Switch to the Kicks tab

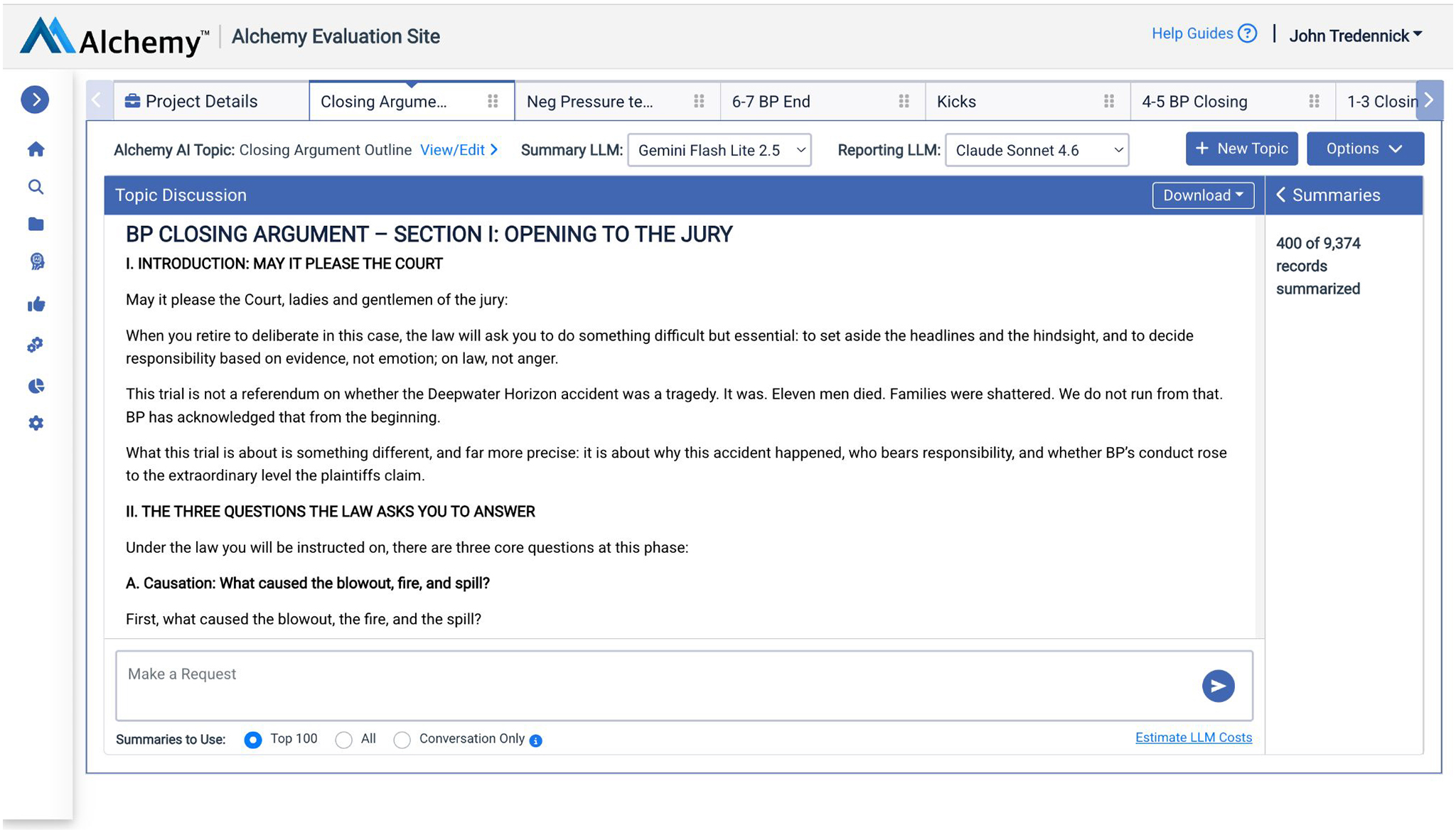(956, 102)
